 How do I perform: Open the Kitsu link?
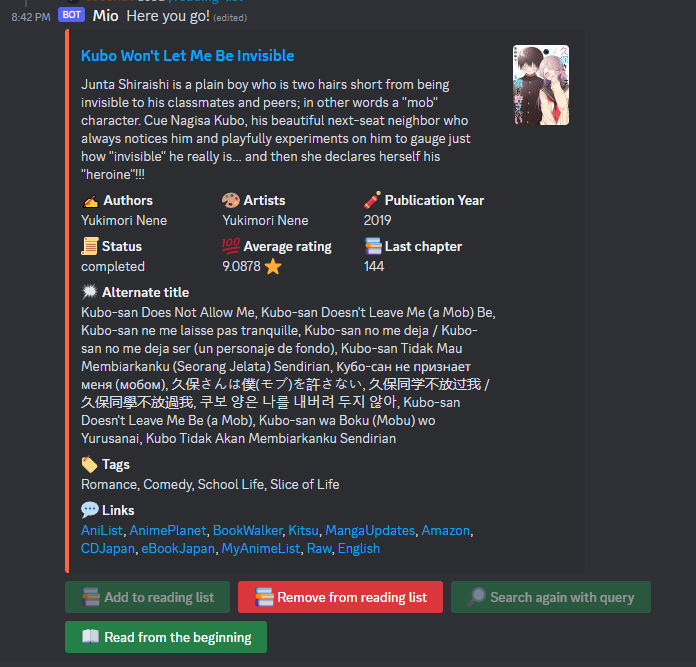pos(304,530)
